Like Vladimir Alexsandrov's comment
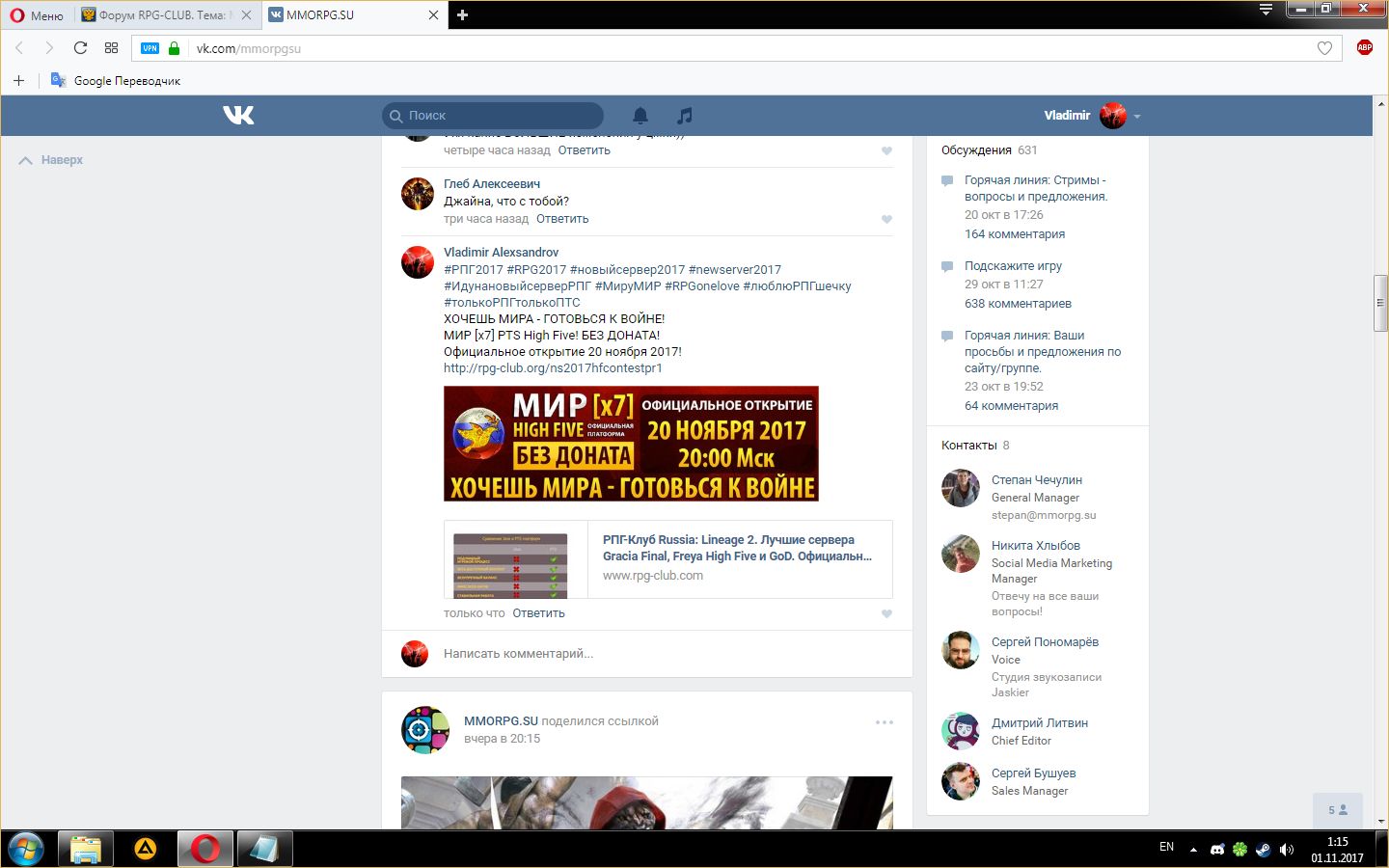Image resolution: width=1389 pixels, height=868 pixels. point(886,614)
